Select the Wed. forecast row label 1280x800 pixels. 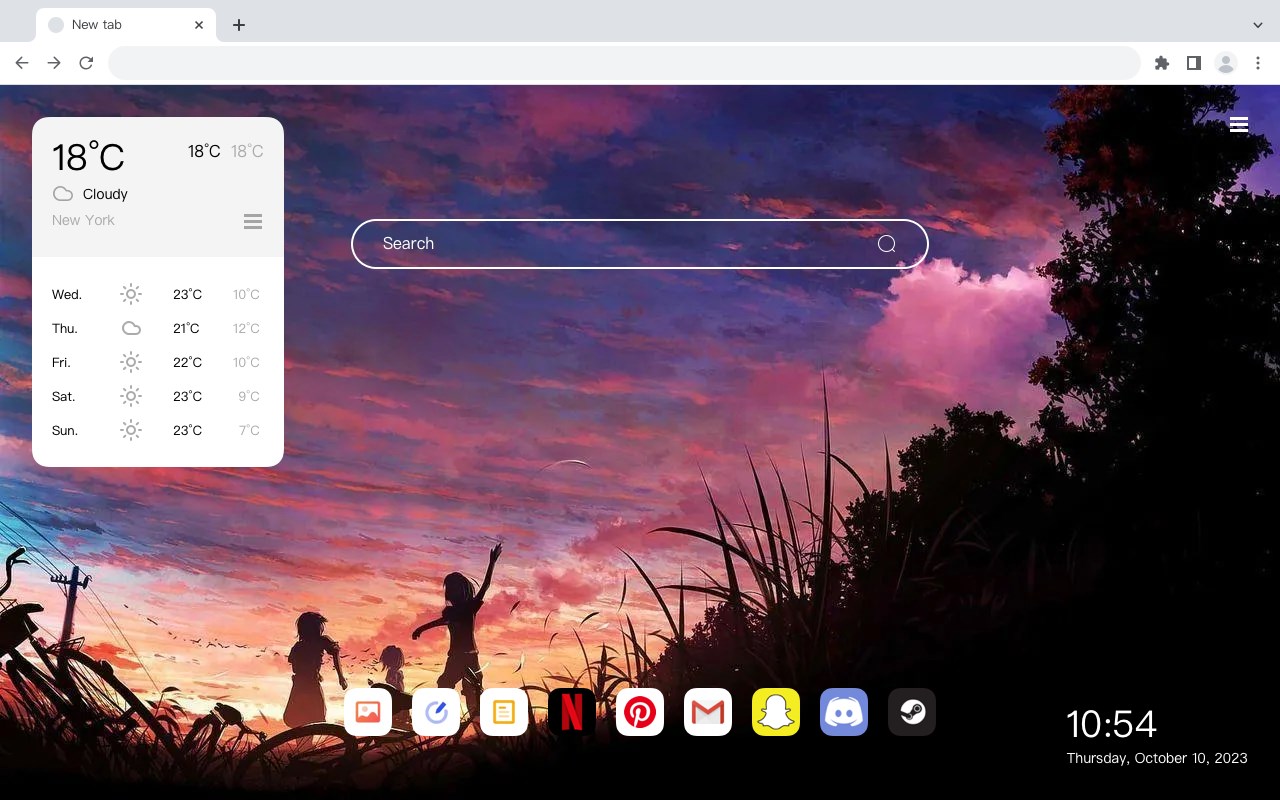coord(67,295)
